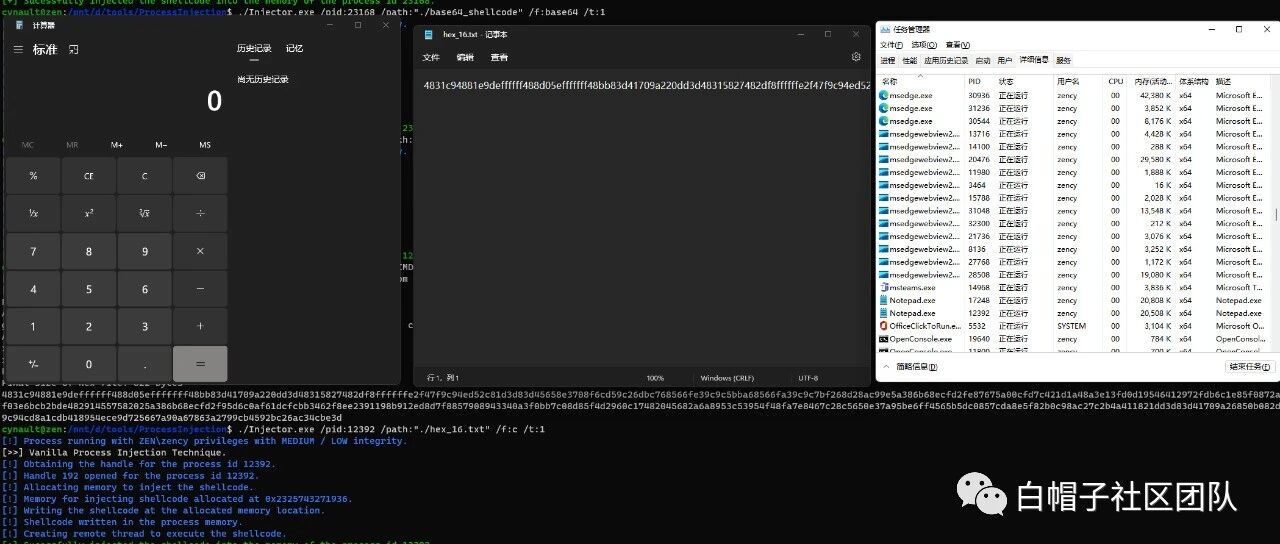Click Calculator M- memory subtract
The image size is (1280, 544).
[161, 145]
